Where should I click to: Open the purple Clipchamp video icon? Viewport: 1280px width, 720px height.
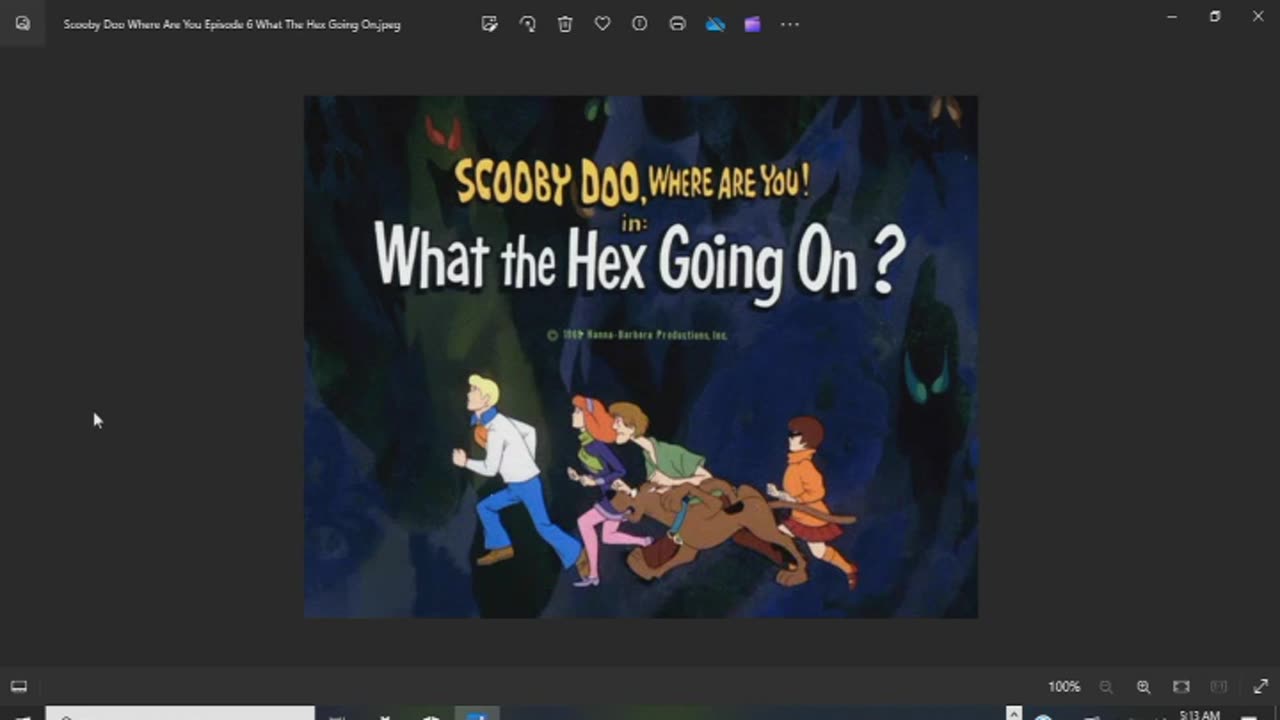pyautogui.click(x=752, y=24)
